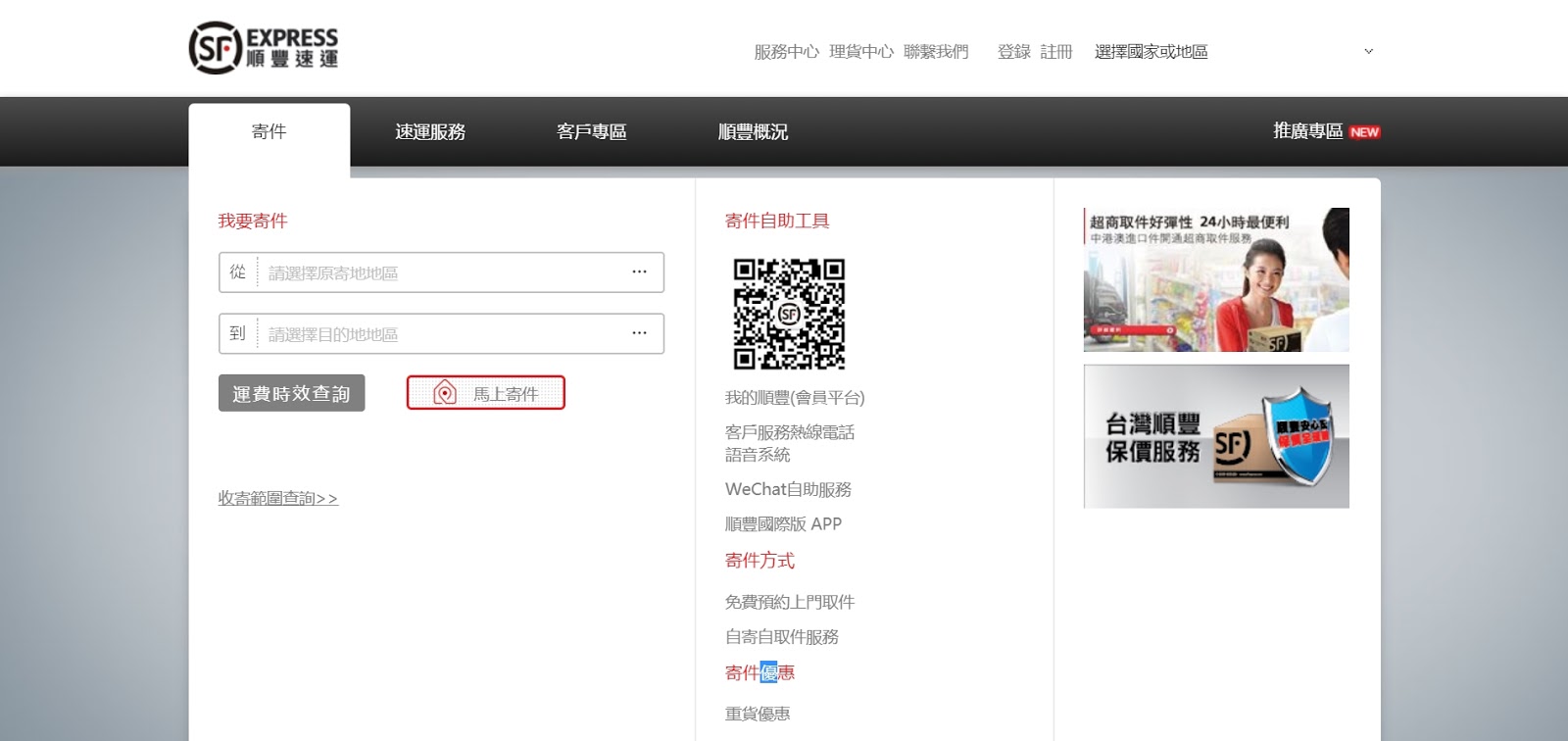Open the 聯繫我們 page

[936, 52]
